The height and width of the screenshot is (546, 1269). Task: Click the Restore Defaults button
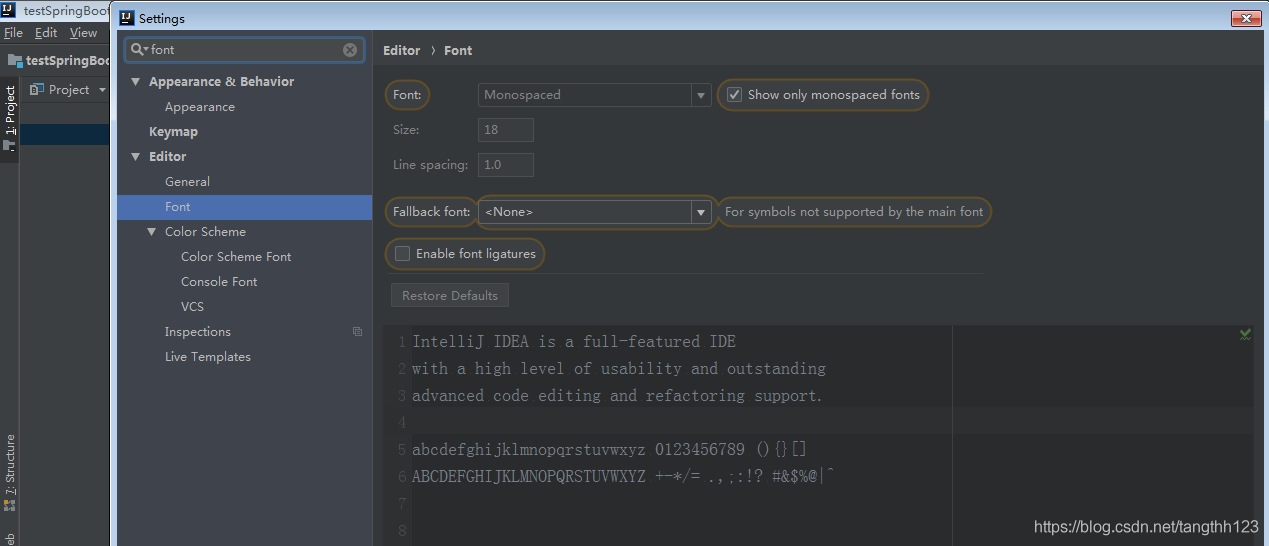pos(450,296)
